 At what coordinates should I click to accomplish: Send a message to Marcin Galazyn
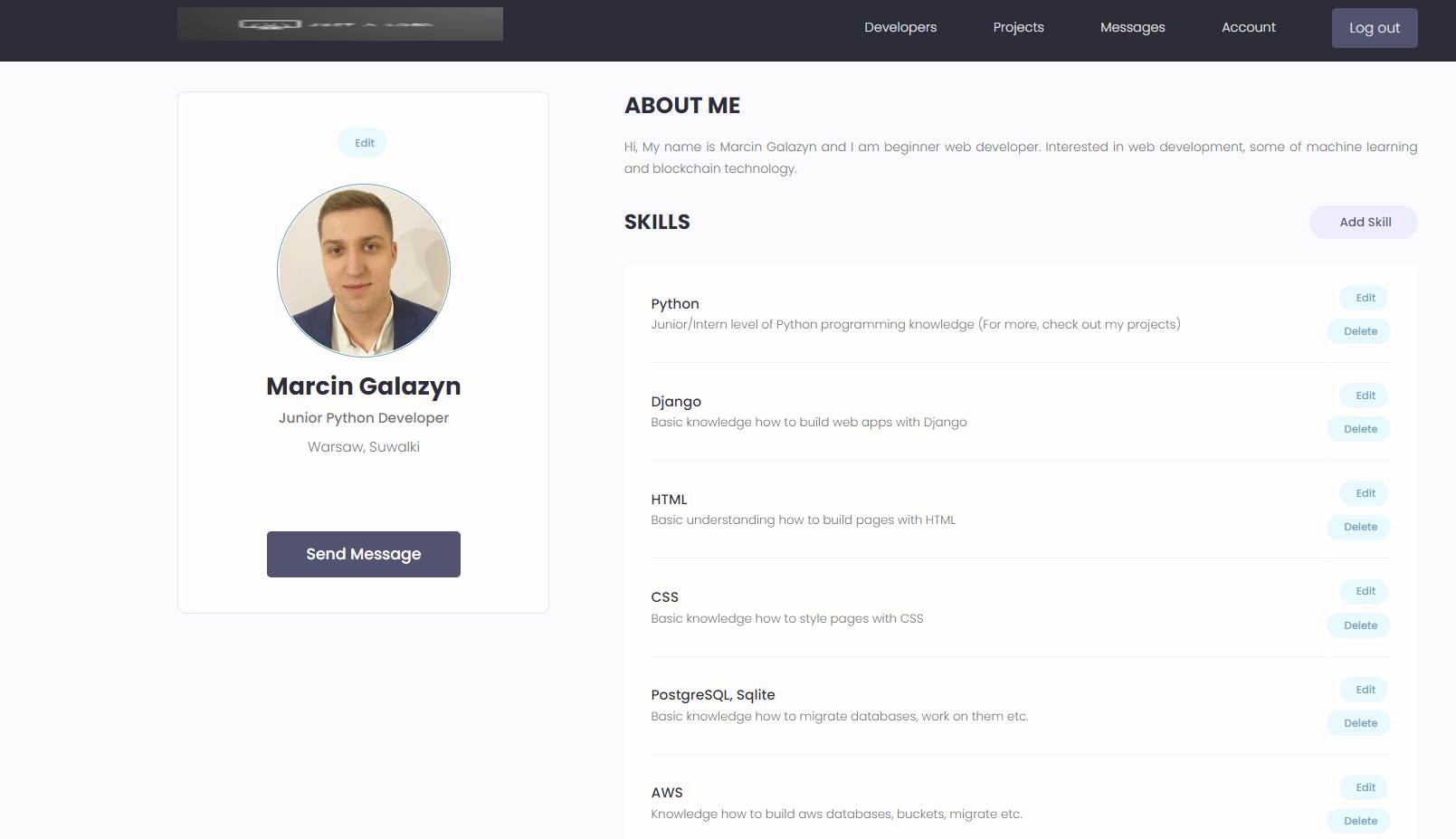pos(363,554)
